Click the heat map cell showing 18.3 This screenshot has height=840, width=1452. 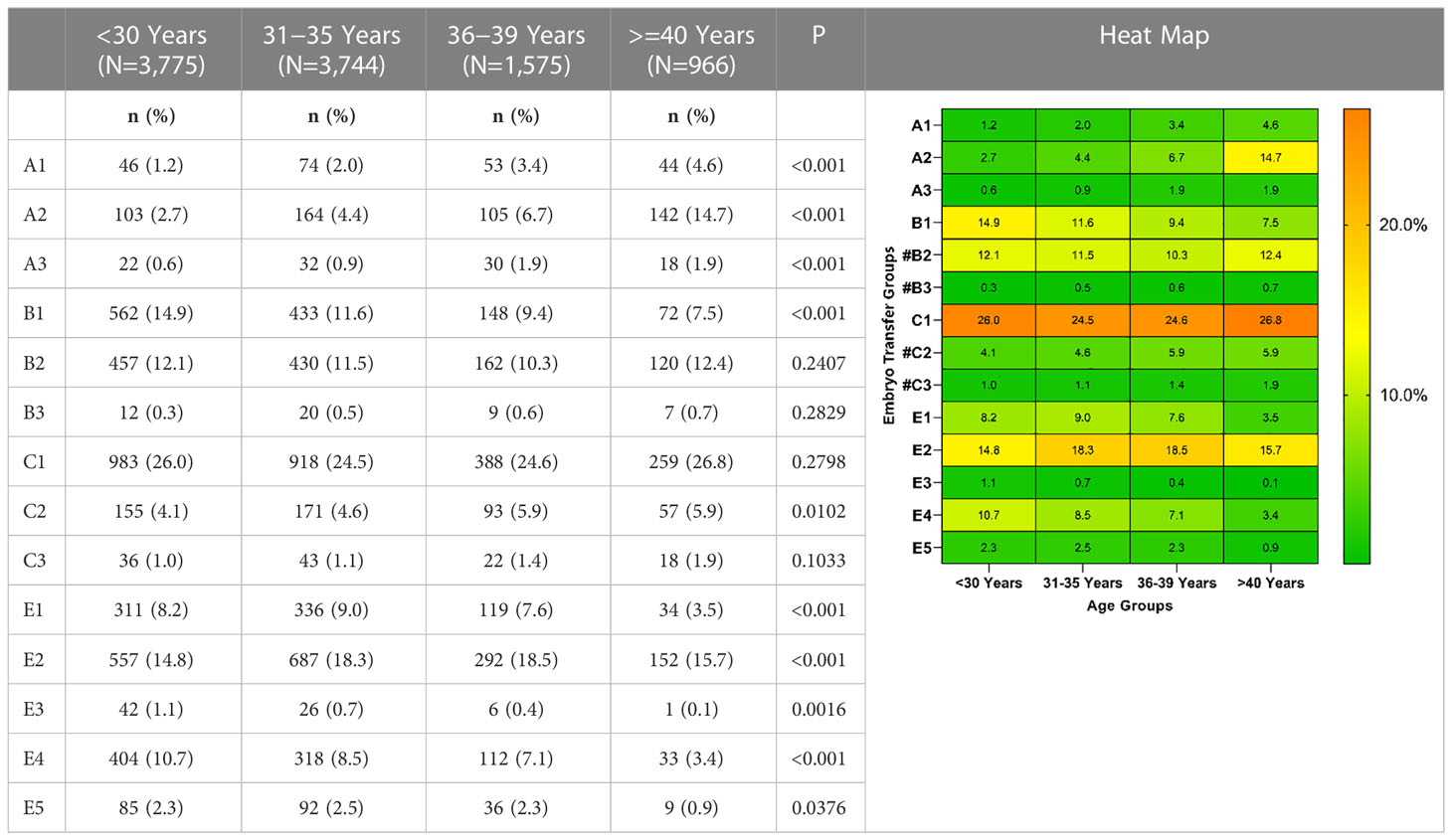pos(1083,450)
